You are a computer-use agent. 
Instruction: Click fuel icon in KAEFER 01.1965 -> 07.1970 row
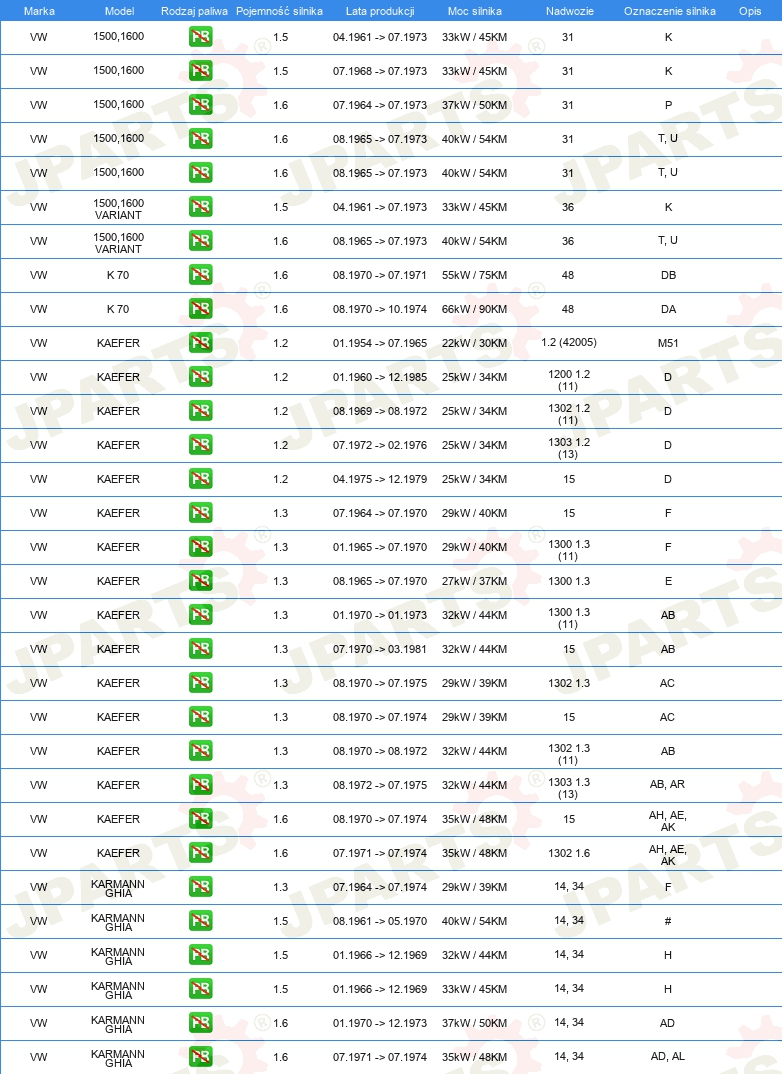tap(201, 547)
